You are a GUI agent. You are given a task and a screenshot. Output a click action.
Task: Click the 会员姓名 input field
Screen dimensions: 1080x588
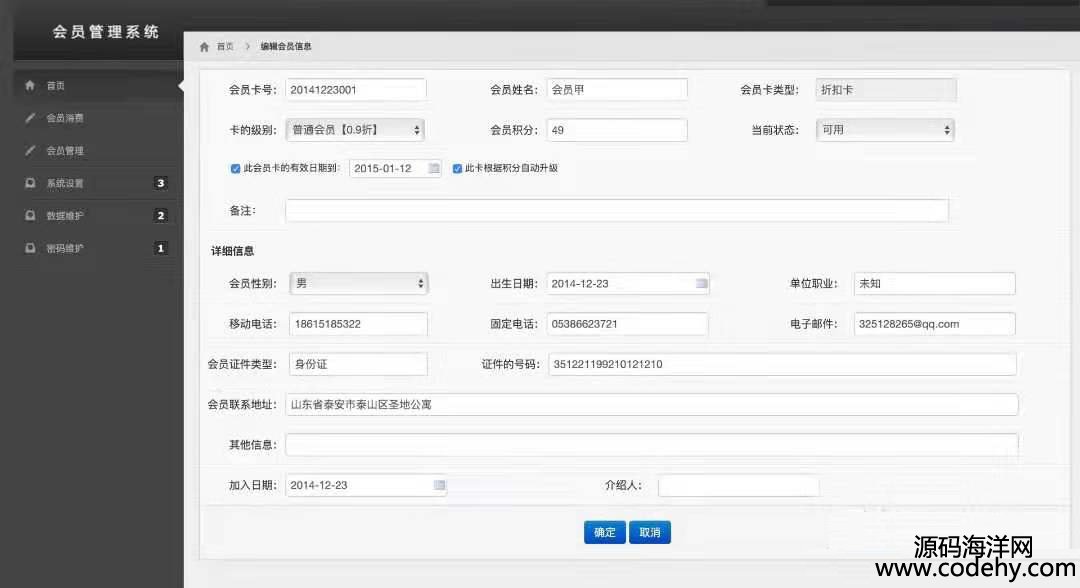point(617,90)
